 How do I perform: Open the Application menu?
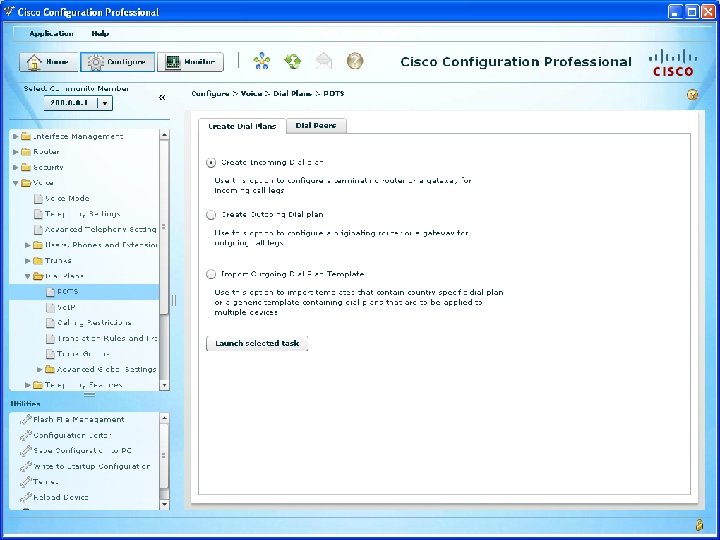pos(51,34)
